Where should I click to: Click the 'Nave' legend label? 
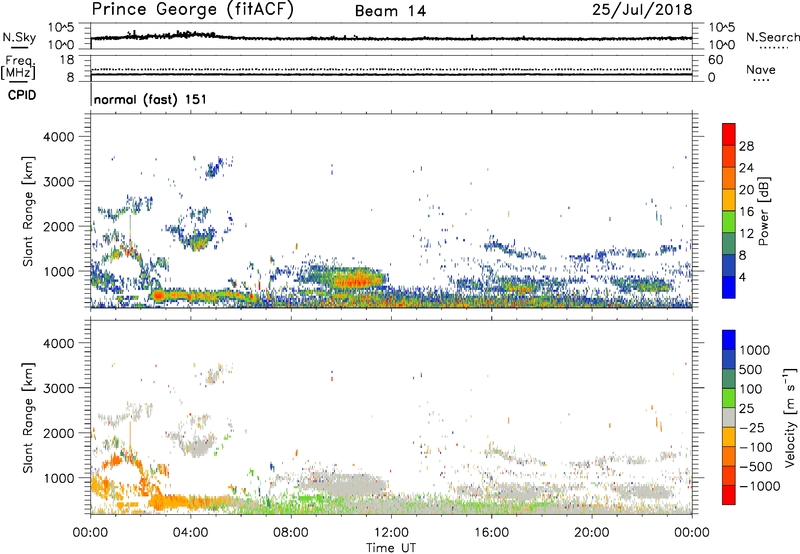point(761,69)
